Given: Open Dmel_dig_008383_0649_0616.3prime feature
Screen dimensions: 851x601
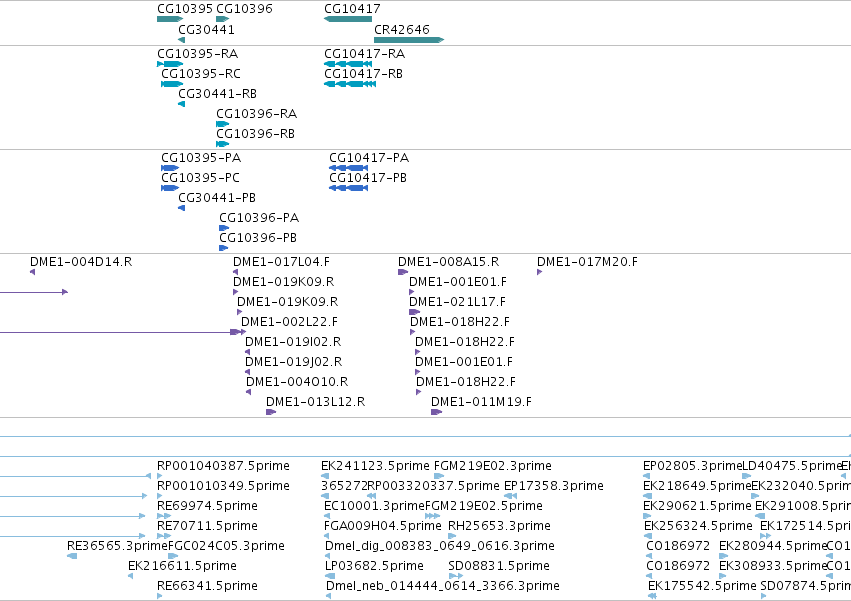Looking at the screenshot, I should pos(440,546).
